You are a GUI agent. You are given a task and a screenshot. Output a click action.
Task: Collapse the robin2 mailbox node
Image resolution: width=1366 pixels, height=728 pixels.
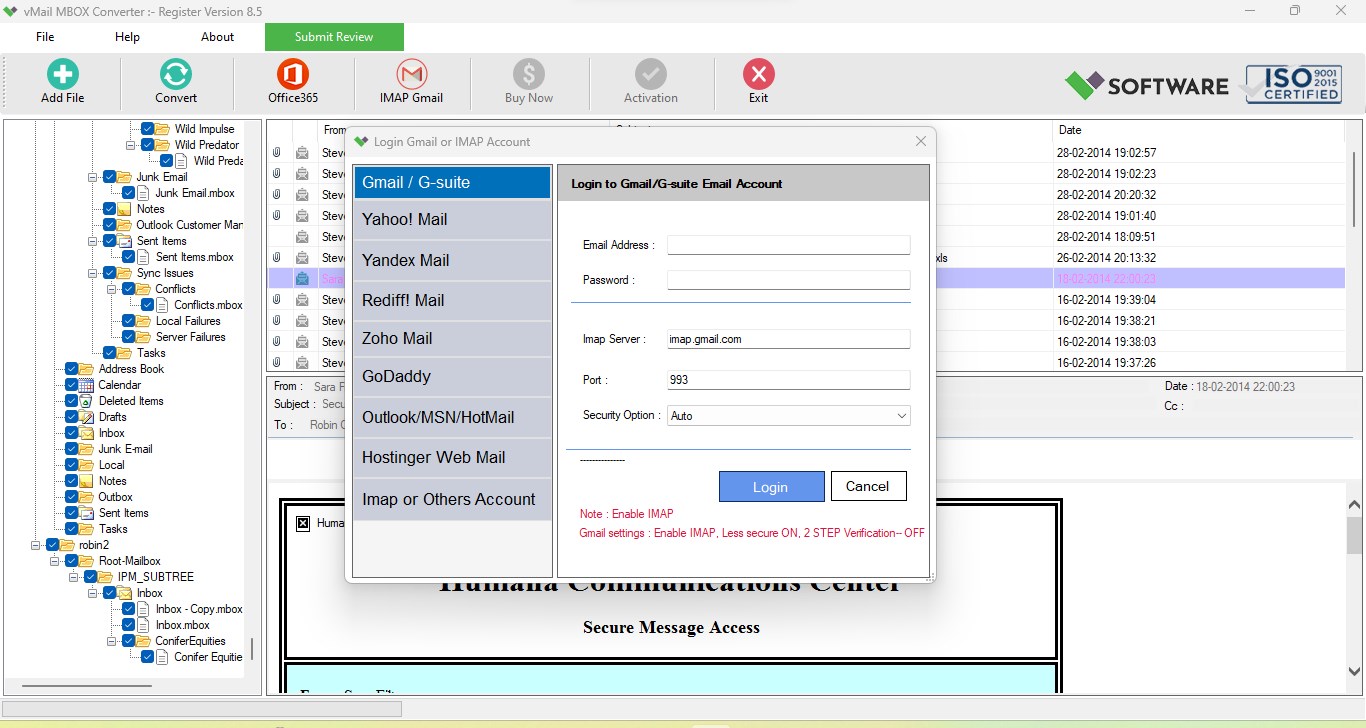point(36,545)
